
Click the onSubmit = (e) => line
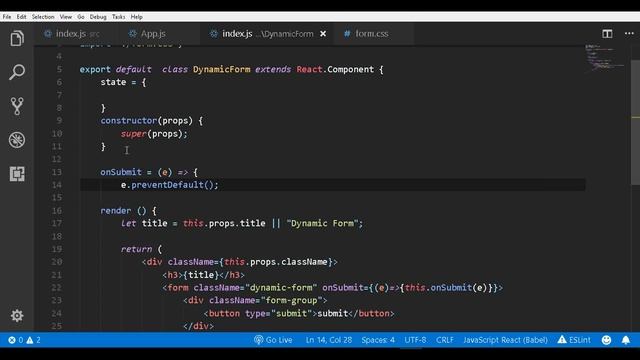(149, 172)
